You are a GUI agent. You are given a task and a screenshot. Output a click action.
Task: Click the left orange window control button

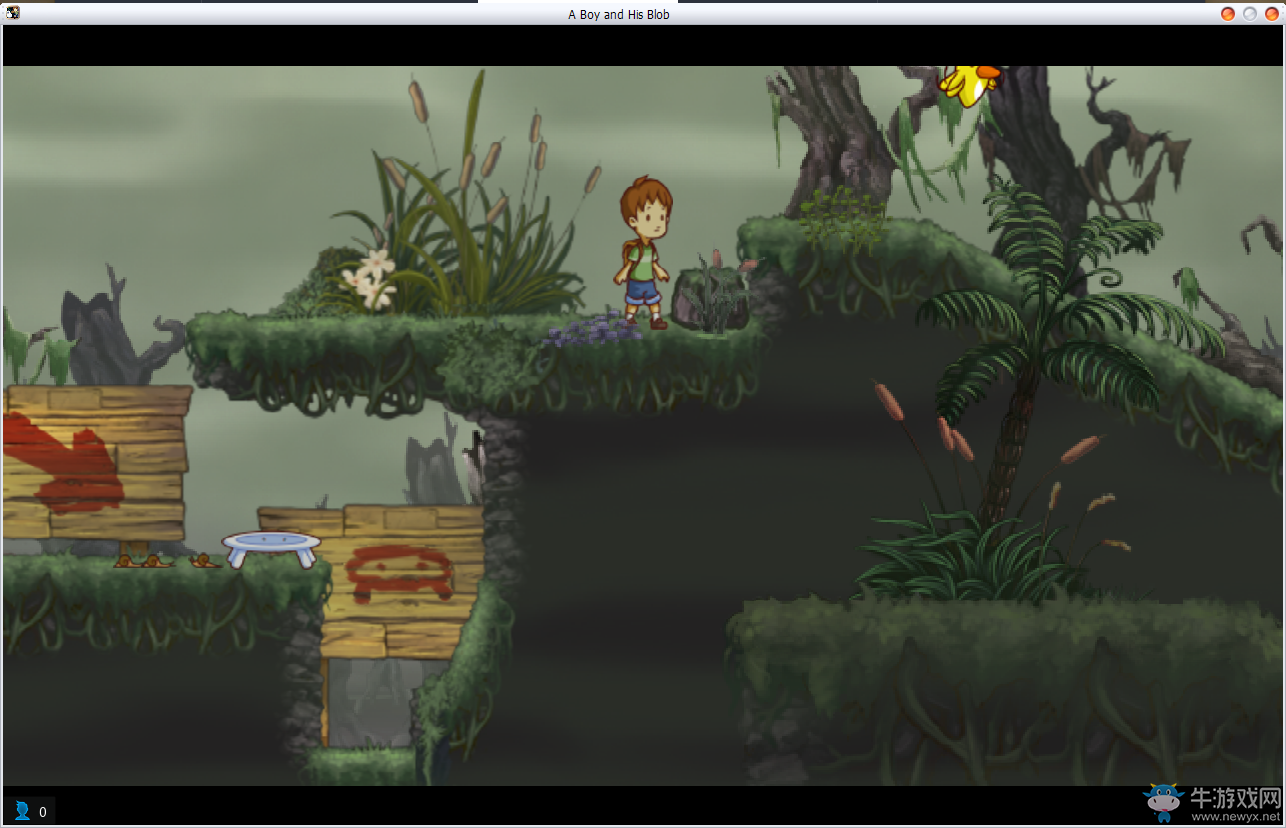coord(1228,14)
